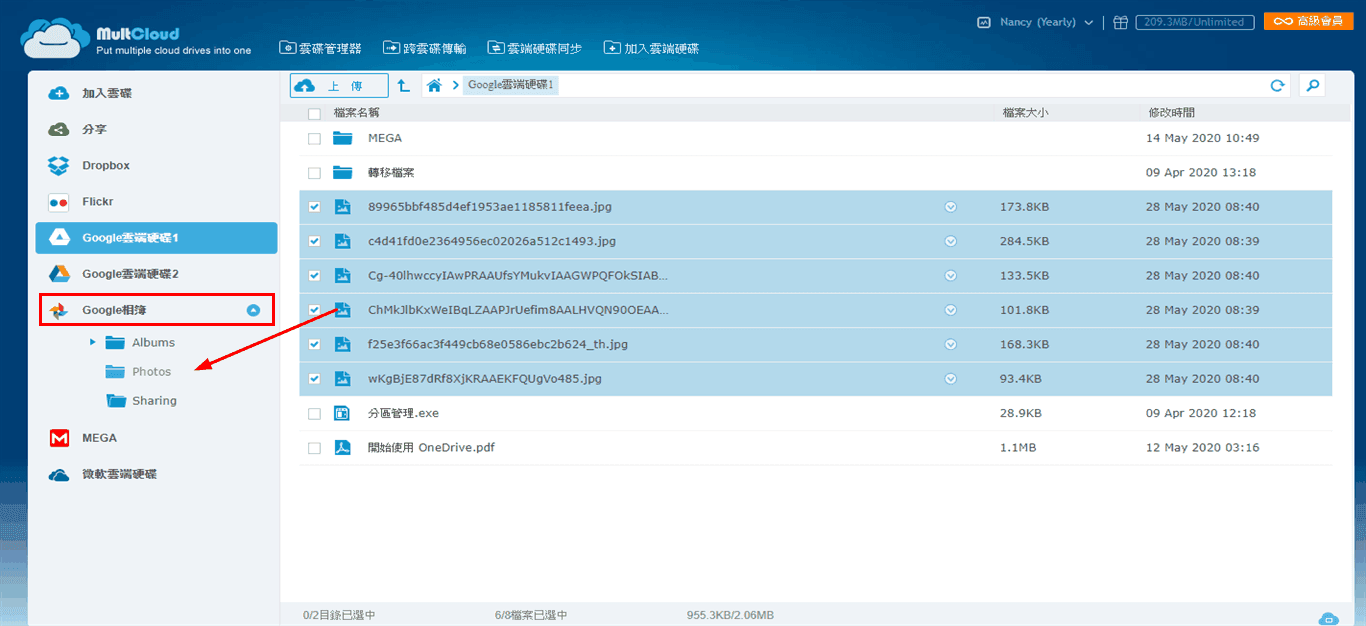Select the Photos folder under Google相簿
This screenshot has height=626, width=1366.
coord(151,372)
